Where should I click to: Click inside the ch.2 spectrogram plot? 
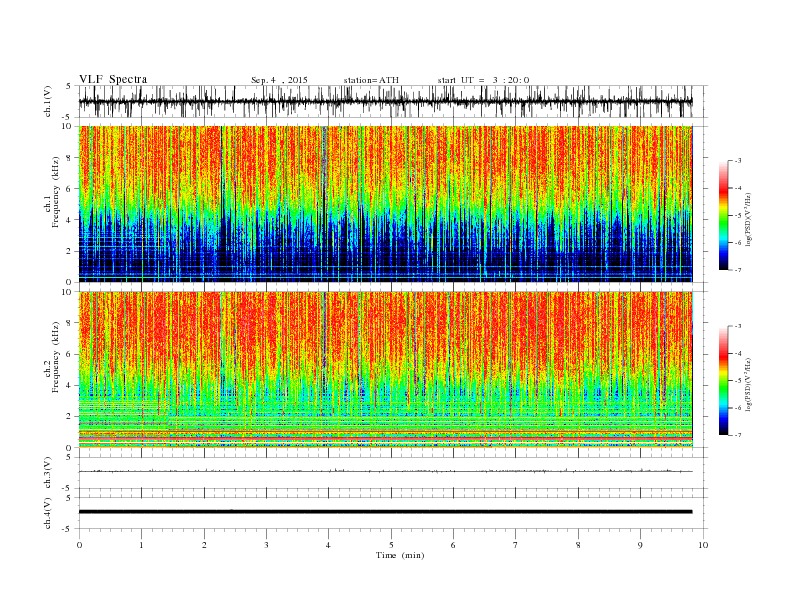coord(386,370)
